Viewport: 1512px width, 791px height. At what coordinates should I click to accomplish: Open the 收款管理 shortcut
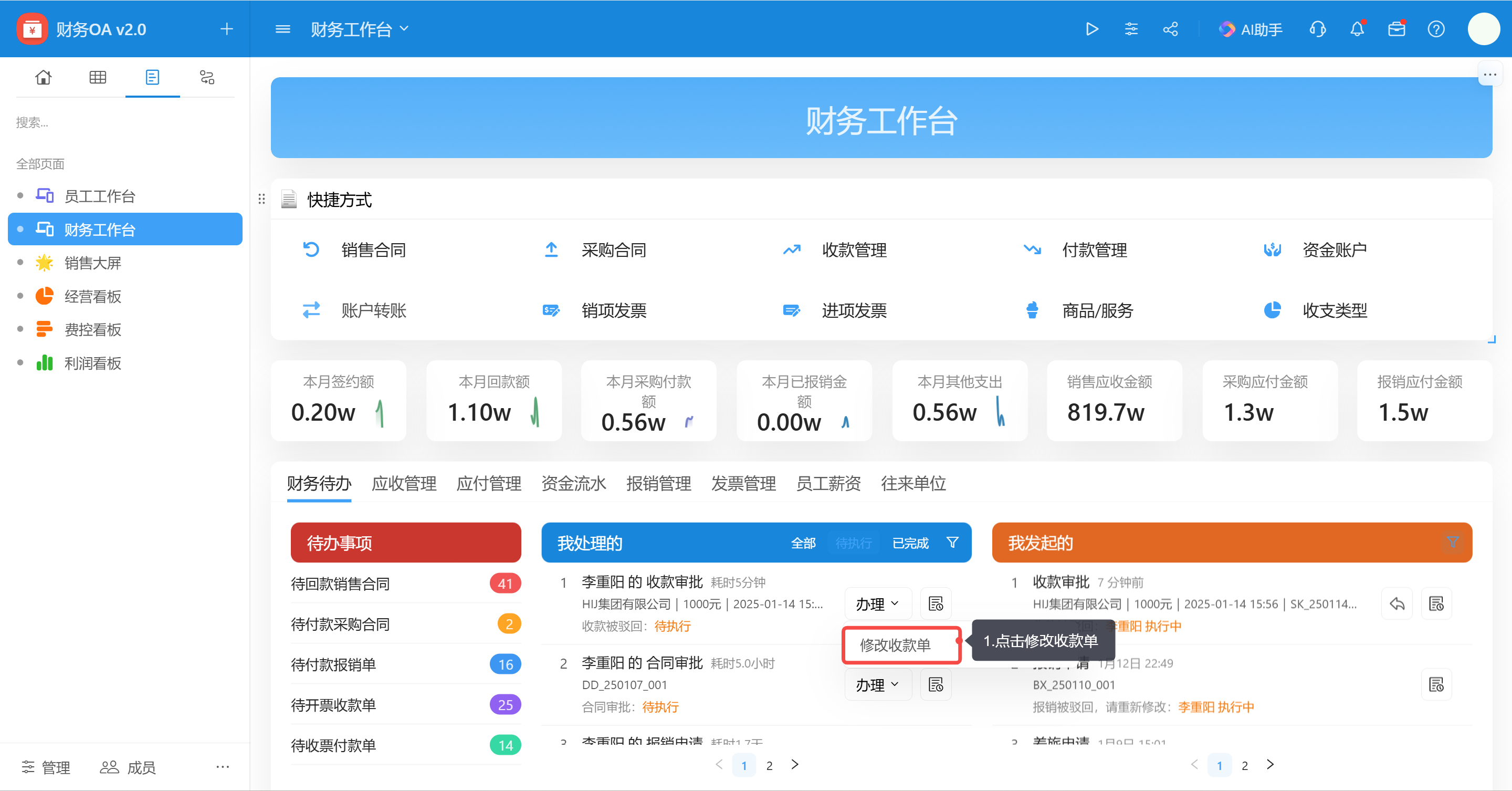[x=834, y=249]
